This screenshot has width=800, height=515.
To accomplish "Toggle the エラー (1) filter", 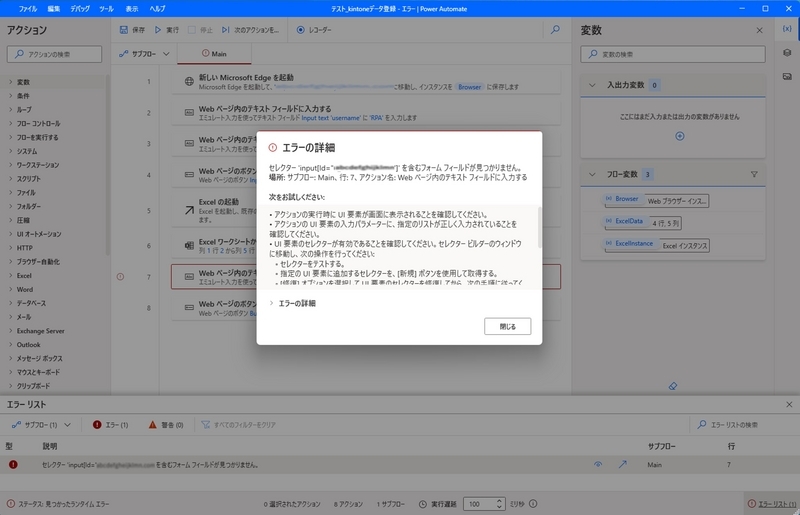I will 110,425.
